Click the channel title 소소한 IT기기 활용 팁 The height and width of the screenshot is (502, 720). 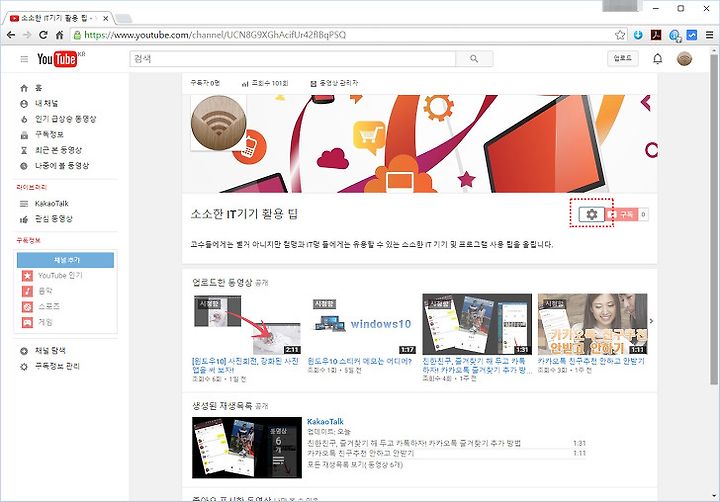(244, 214)
